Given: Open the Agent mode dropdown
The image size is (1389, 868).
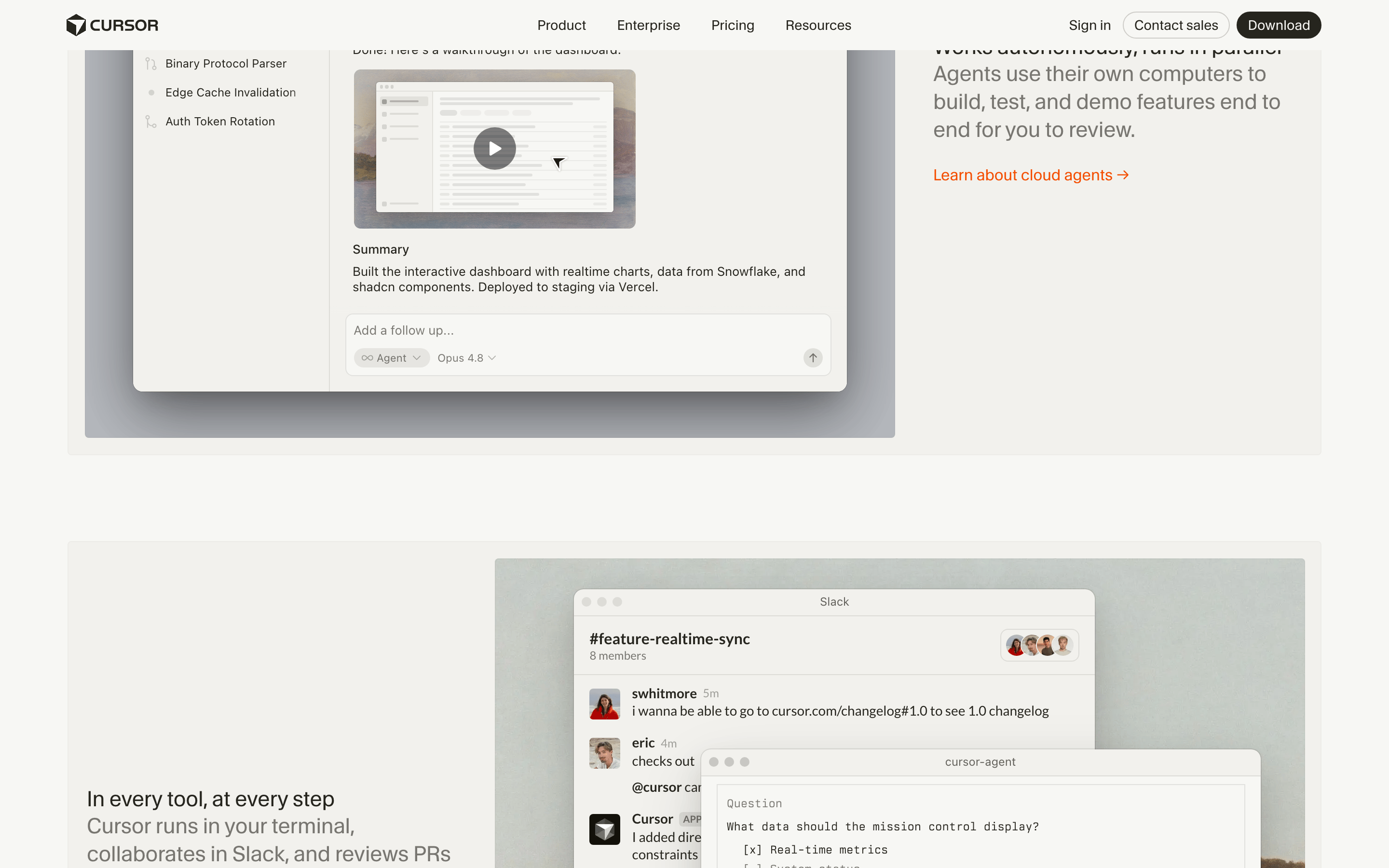Looking at the screenshot, I should 392,358.
